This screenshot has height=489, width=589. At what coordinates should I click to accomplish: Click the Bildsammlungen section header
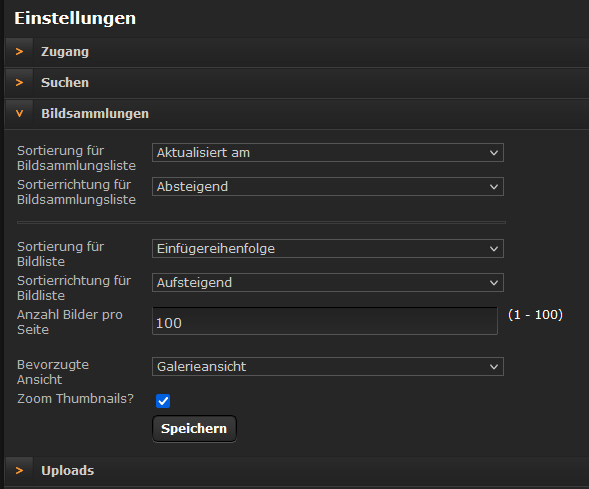click(x=297, y=114)
